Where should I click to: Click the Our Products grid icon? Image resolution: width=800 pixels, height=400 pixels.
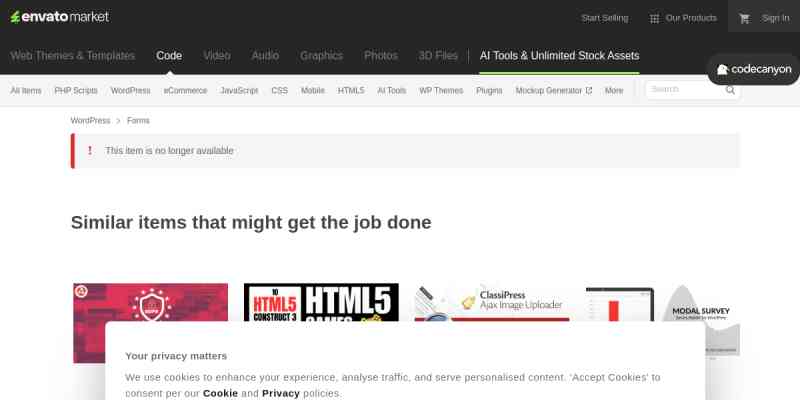coord(654,18)
